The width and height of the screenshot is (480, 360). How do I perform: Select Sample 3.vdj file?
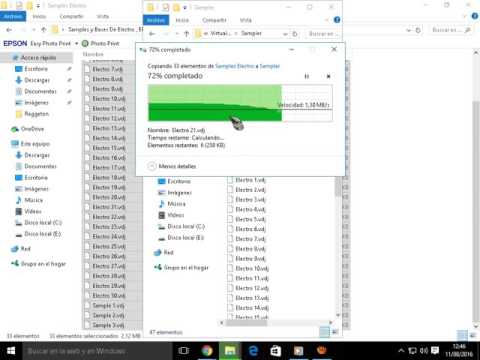[x=108, y=325]
